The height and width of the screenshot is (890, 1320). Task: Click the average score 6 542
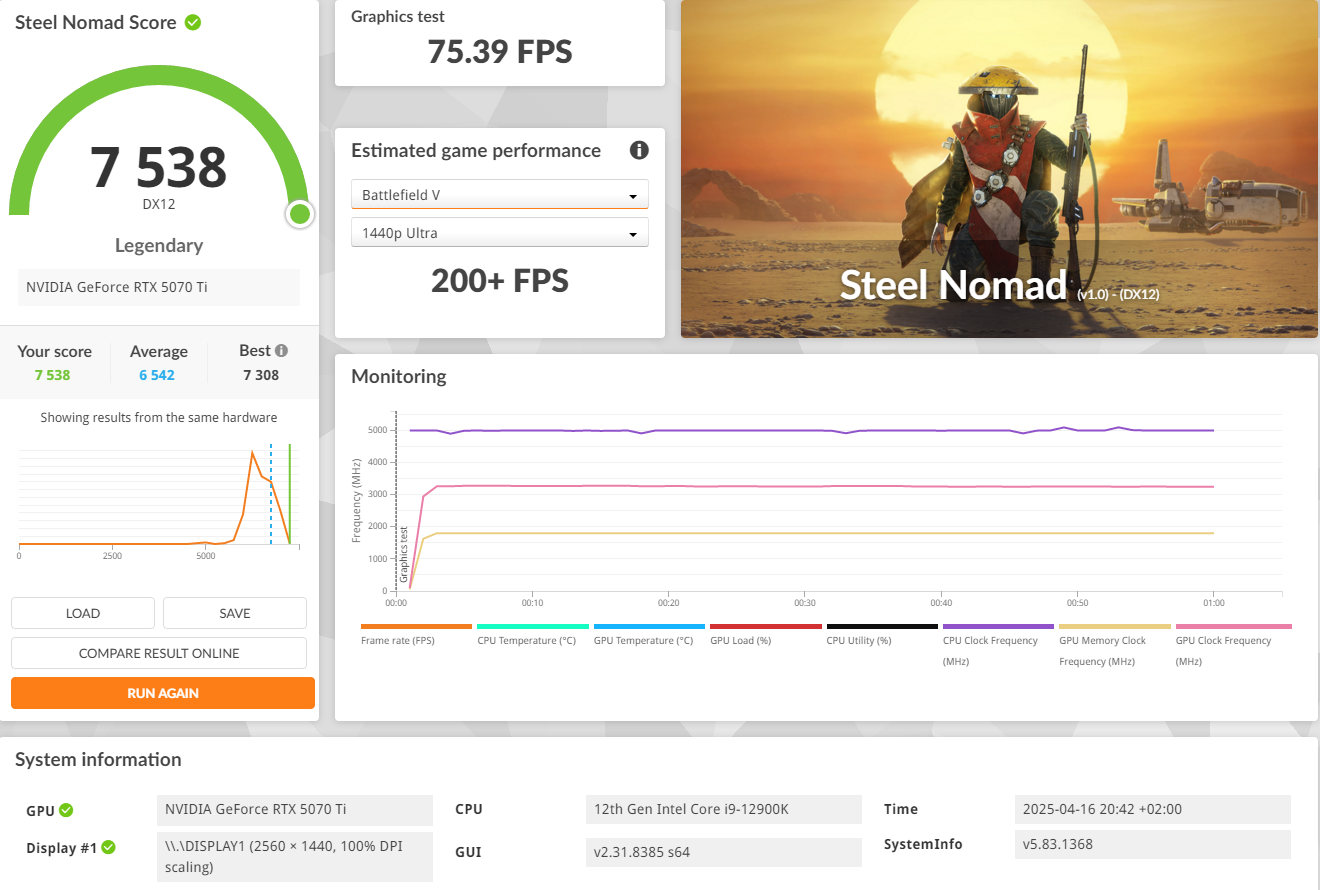[157, 375]
